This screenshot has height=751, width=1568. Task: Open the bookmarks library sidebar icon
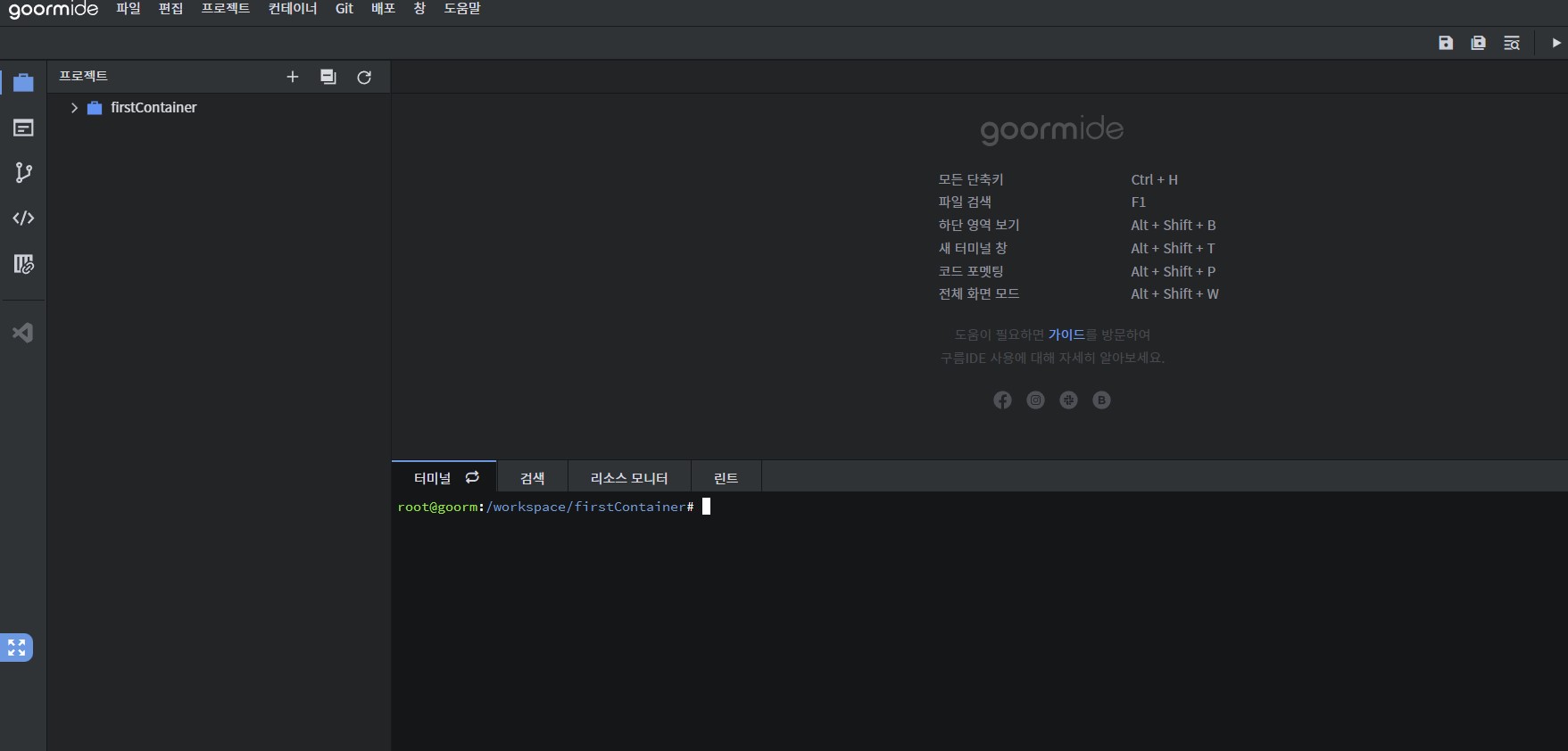tap(23, 264)
